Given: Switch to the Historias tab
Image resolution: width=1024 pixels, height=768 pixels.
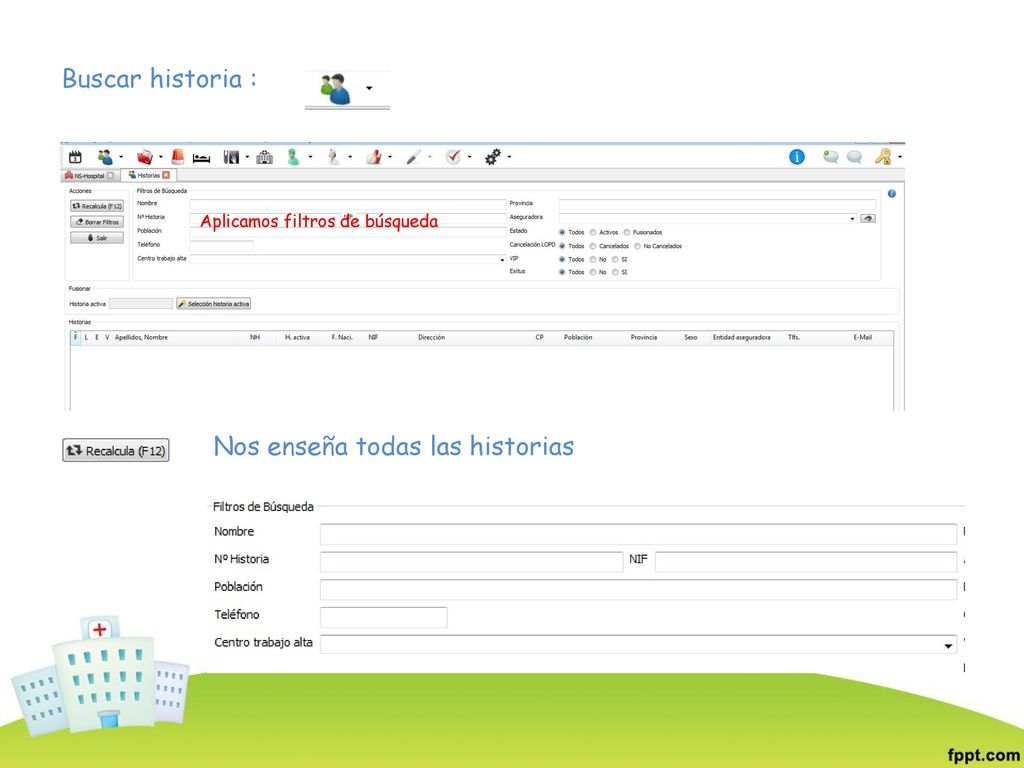Looking at the screenshot, I should coord(149,175).
